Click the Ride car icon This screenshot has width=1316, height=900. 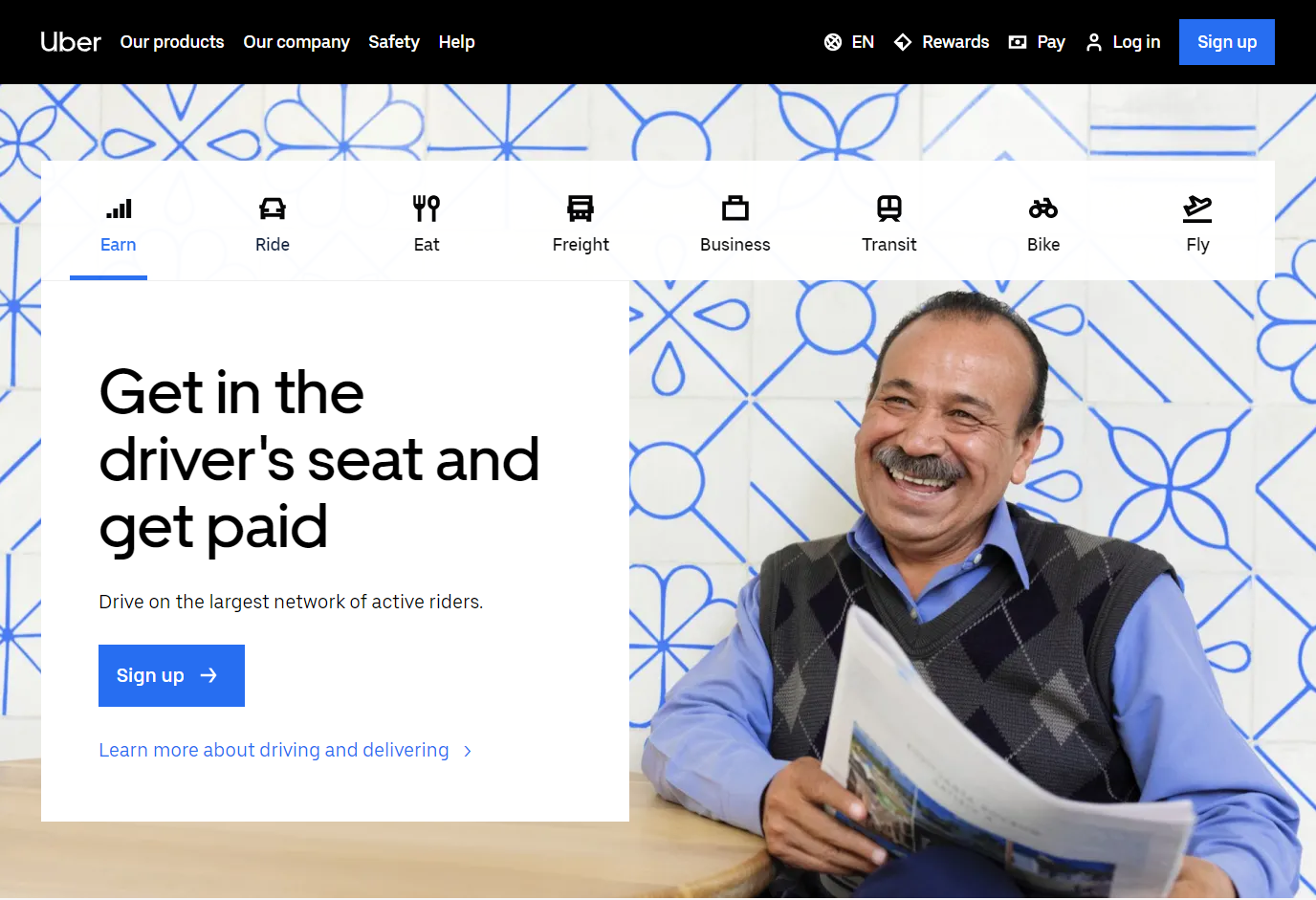click(273, 209)
